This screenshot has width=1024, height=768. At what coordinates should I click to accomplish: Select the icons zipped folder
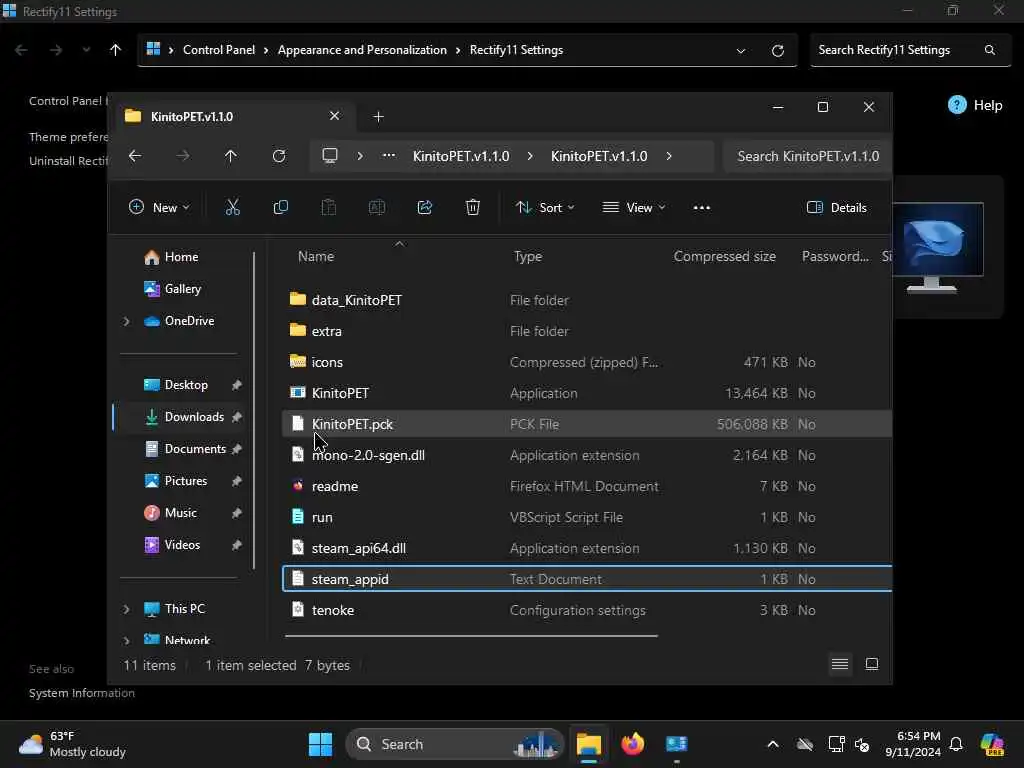point(586,362)
